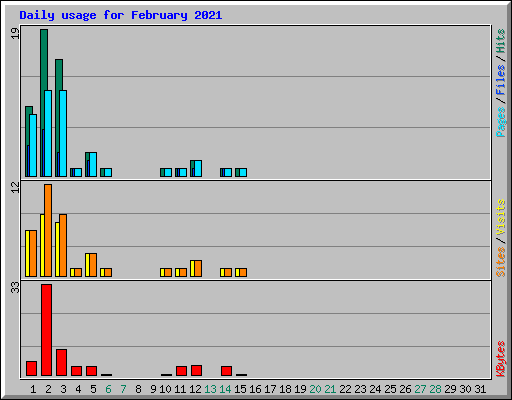Viewport: 512px width, 400px height.
Task: Select the red KBytes bar for day 14
Action: tap(226, 371)
